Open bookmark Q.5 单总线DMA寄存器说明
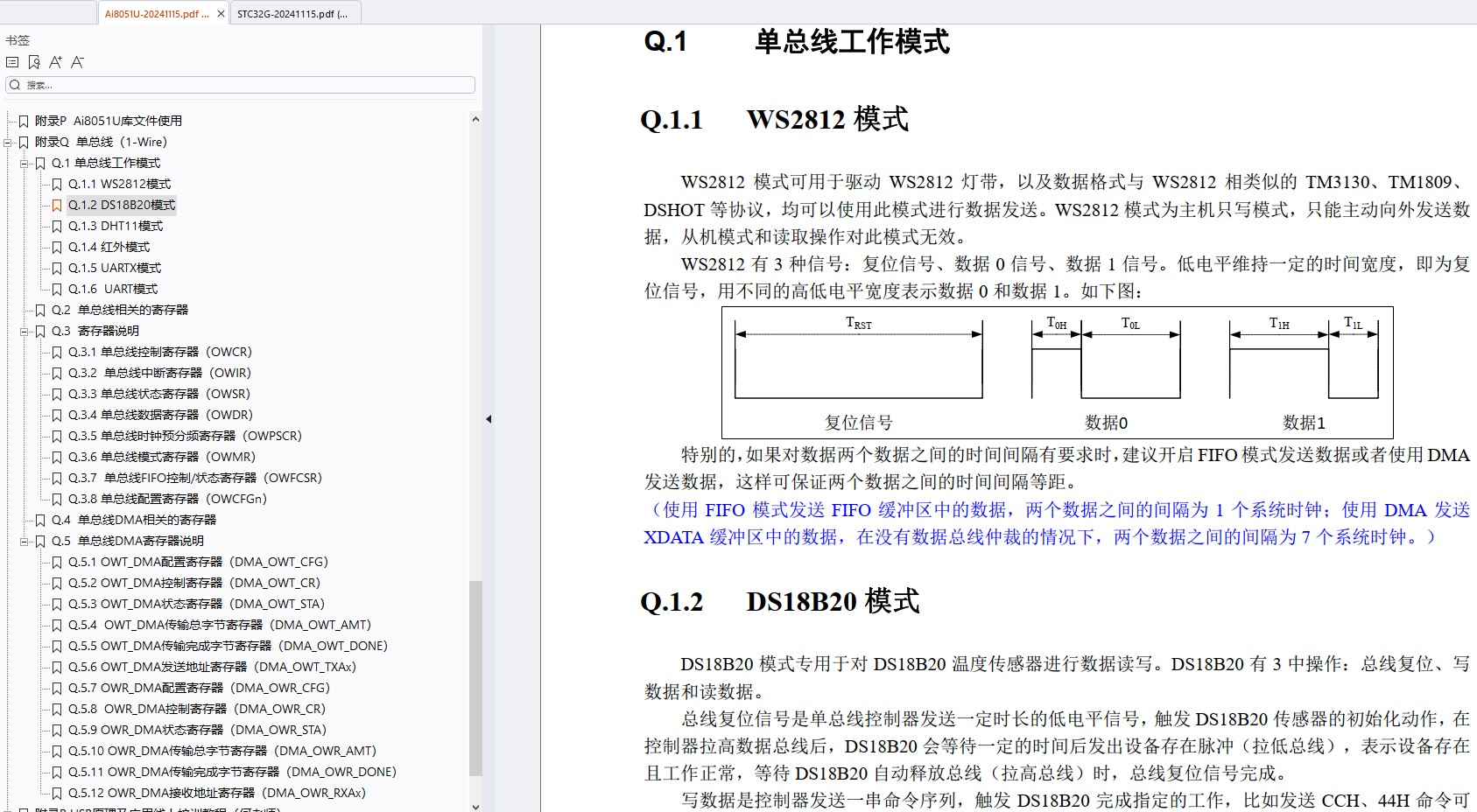This screenshot has height=812, width=1477. [x=128, y=541]
